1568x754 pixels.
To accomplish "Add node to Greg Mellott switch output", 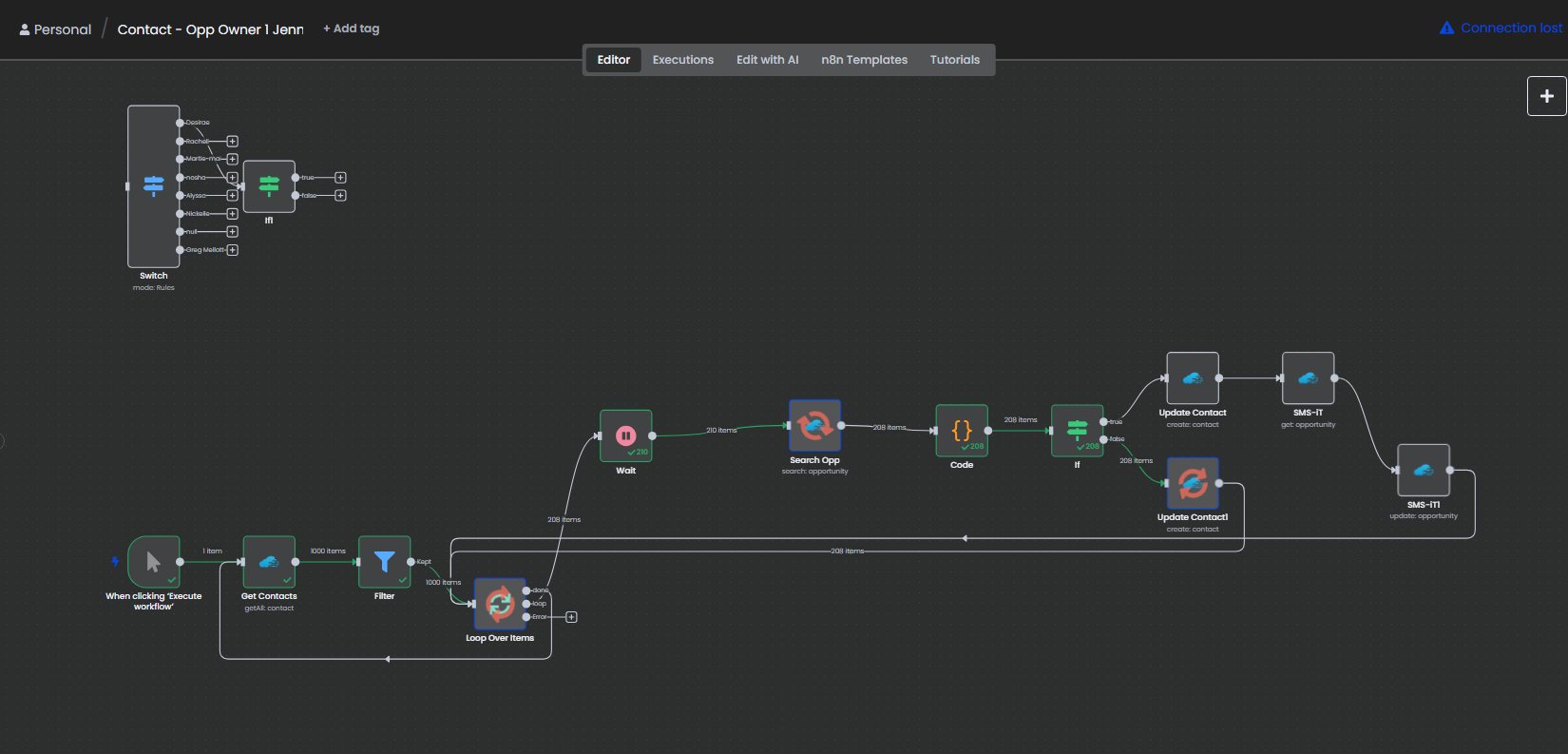I will click(x=232, y=250).
